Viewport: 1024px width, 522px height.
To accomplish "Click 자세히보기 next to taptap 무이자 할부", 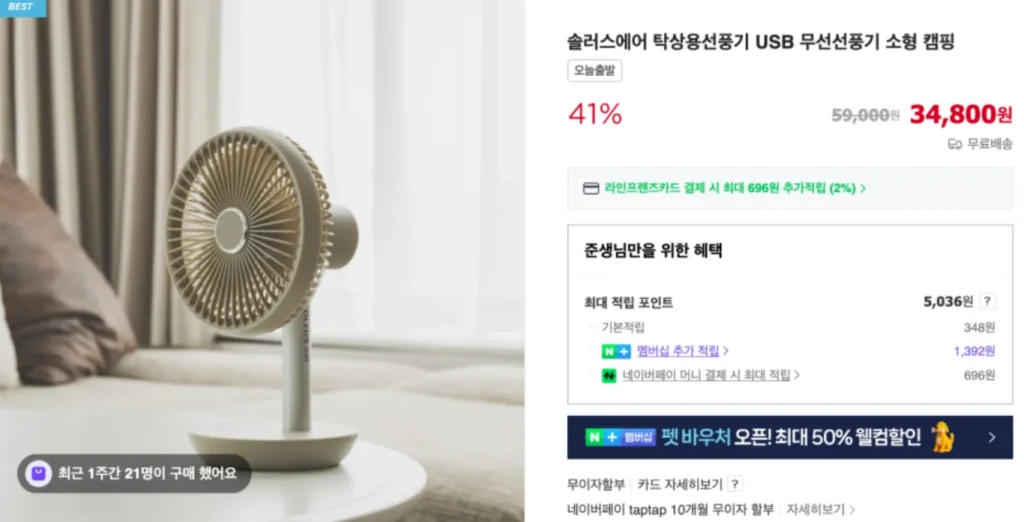I will (815, 509).
